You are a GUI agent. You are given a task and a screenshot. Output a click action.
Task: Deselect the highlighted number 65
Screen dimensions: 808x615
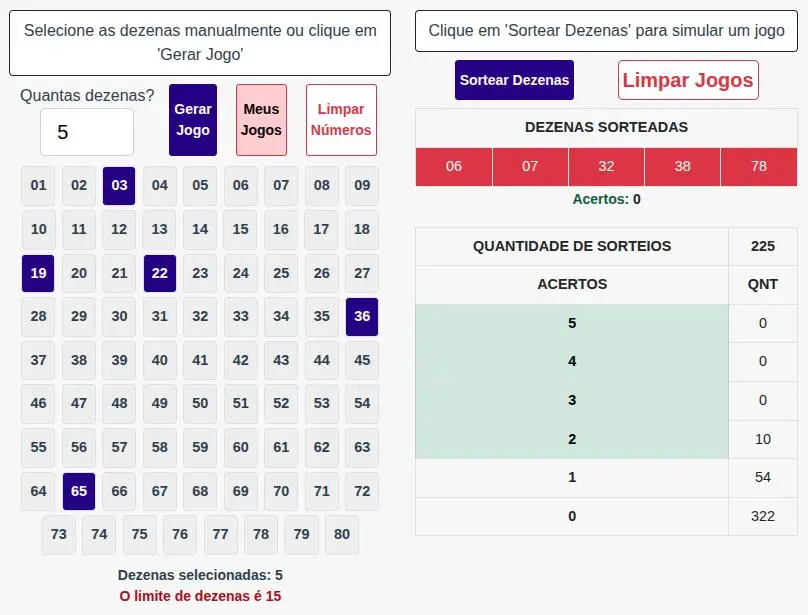[79, 491]
